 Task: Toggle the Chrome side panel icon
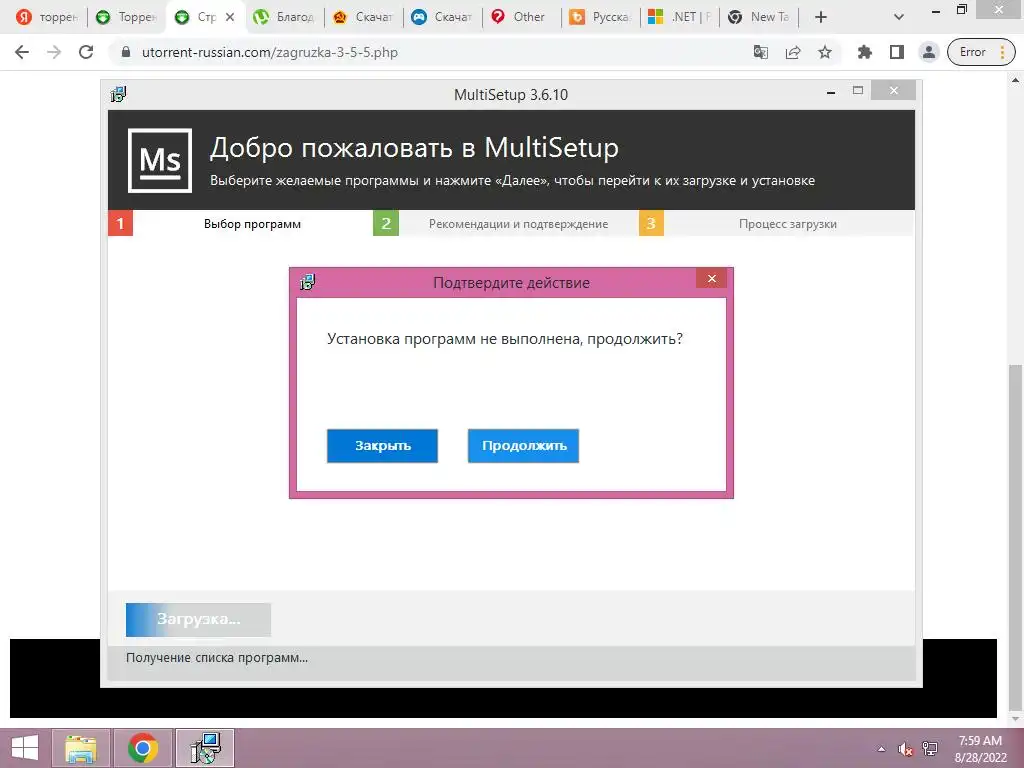897,52
